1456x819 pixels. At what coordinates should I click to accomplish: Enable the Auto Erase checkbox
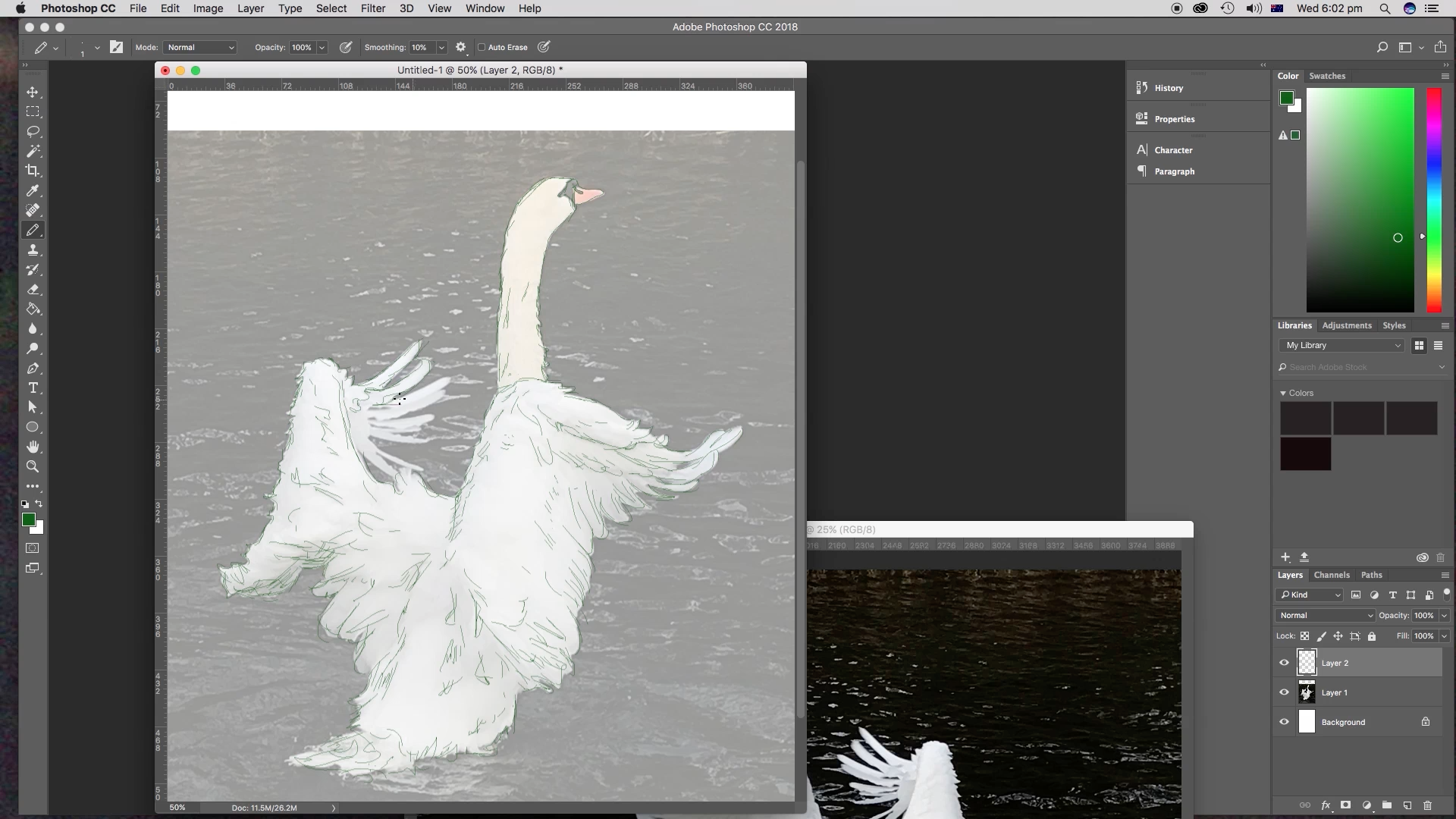click(x=482, y=47)
